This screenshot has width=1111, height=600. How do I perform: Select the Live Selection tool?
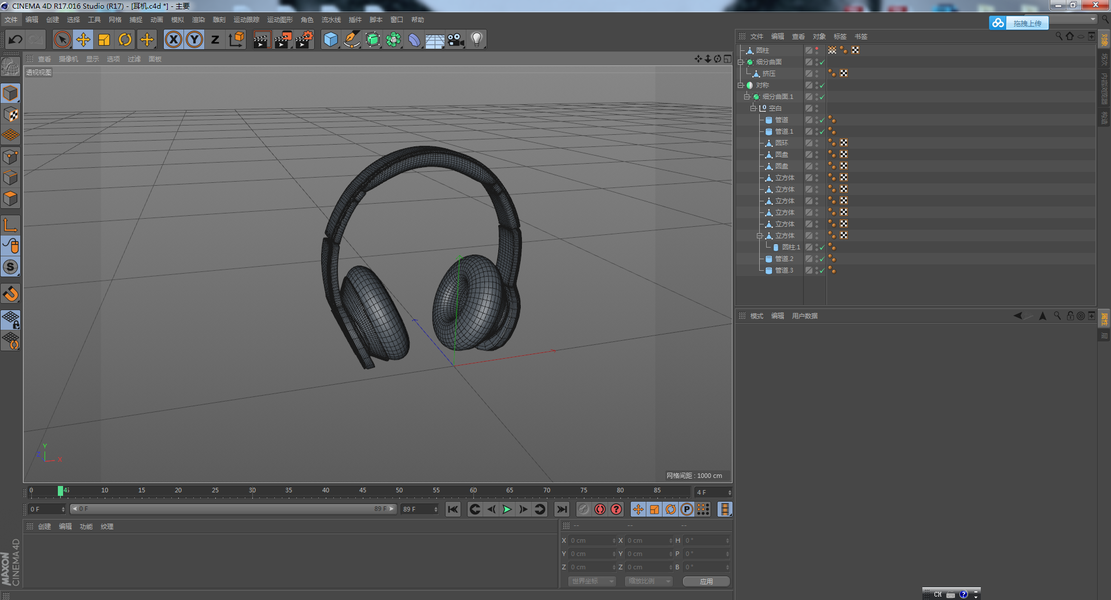pos(62,40)
